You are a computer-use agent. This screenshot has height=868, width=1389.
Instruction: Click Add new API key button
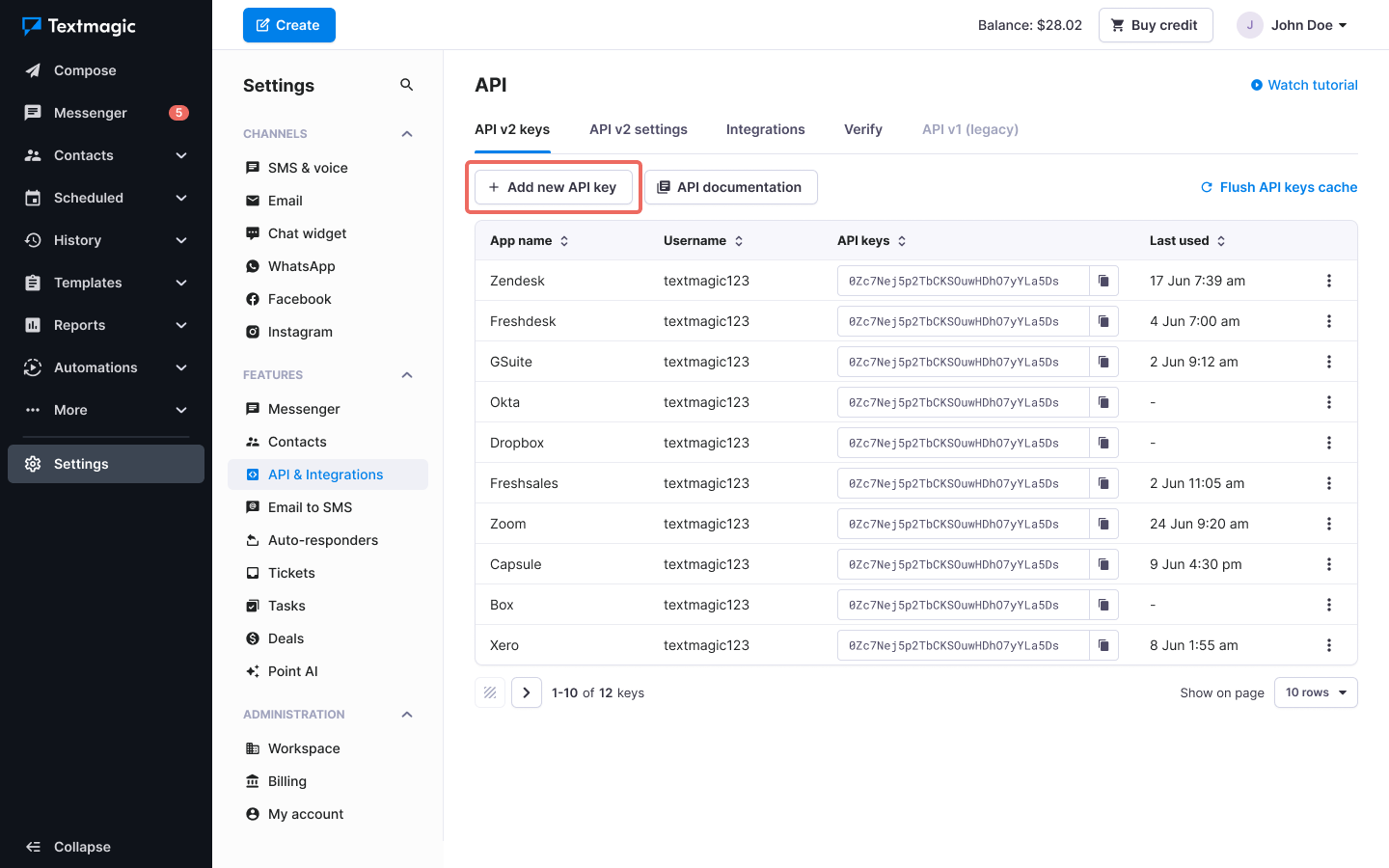(553, 187)
